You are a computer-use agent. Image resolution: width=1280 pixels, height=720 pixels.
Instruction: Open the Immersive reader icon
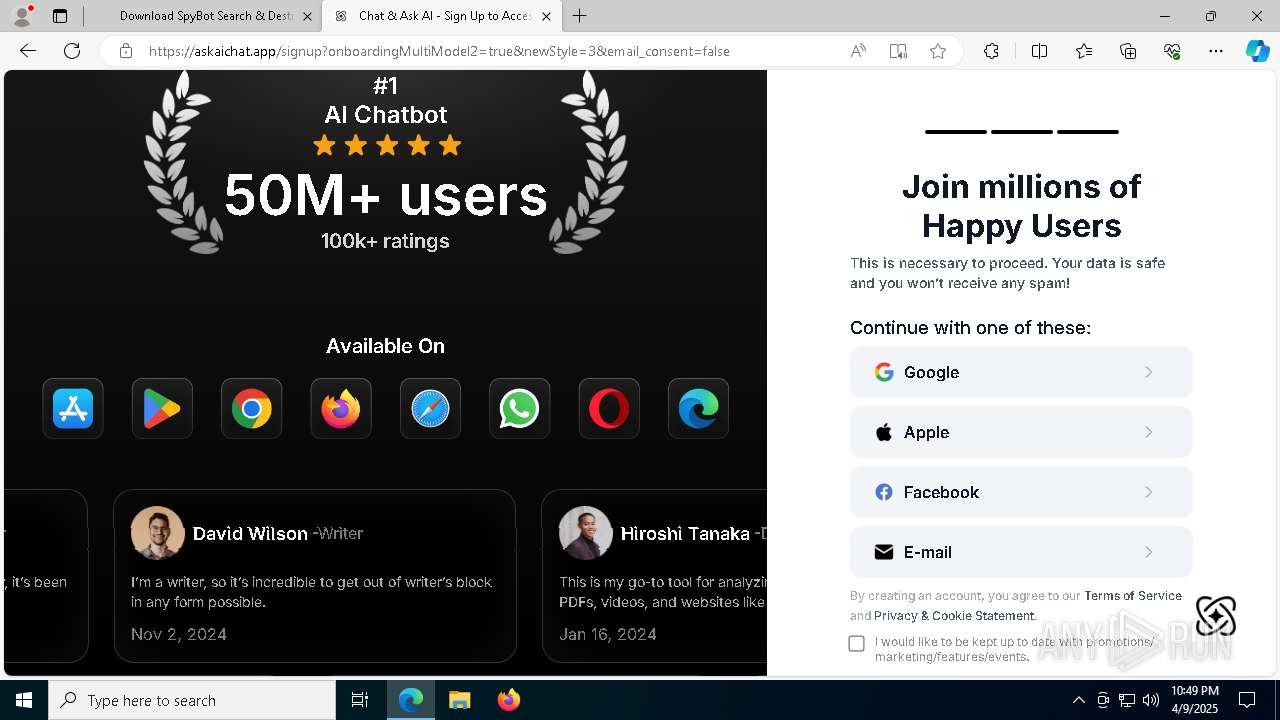pos(898,51)
